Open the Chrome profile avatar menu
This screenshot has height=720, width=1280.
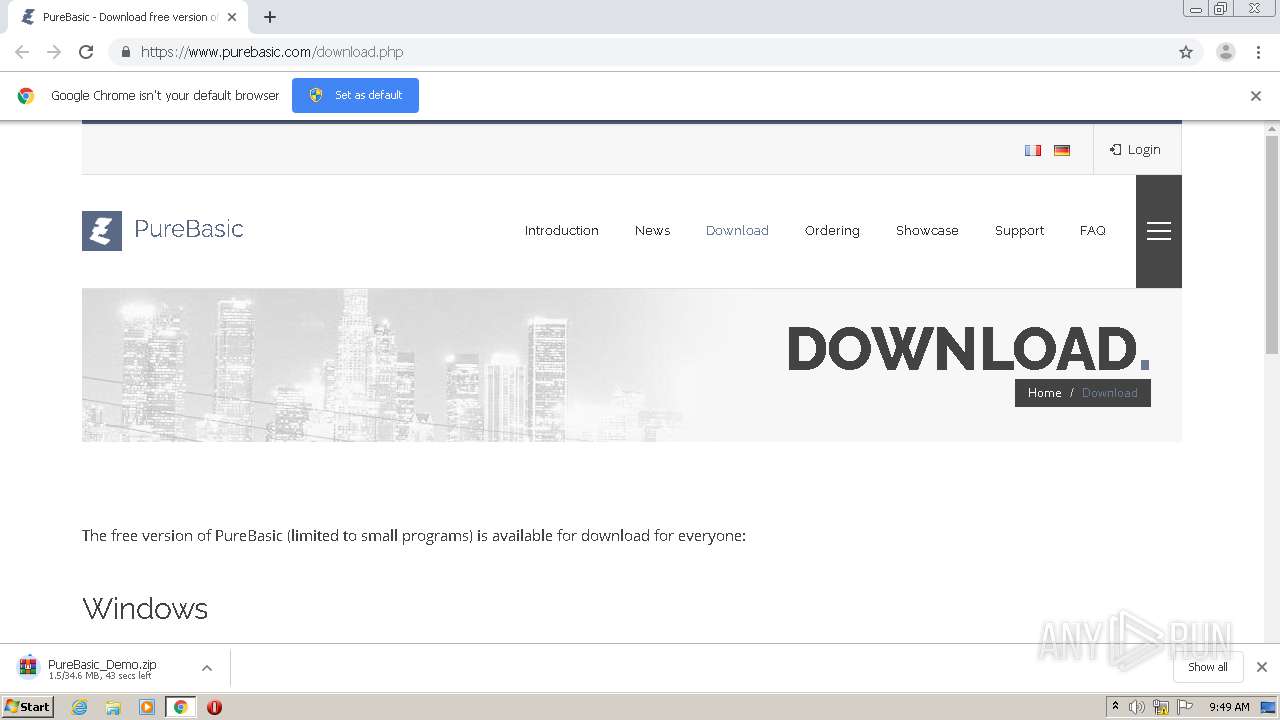pyautogui.click(x=1226, y=52)
